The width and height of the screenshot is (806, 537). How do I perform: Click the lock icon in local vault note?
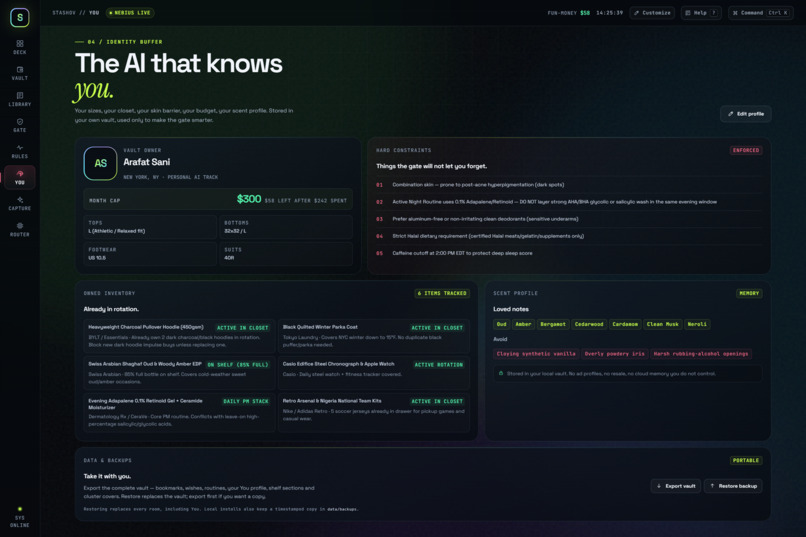[x=501, y=374]
